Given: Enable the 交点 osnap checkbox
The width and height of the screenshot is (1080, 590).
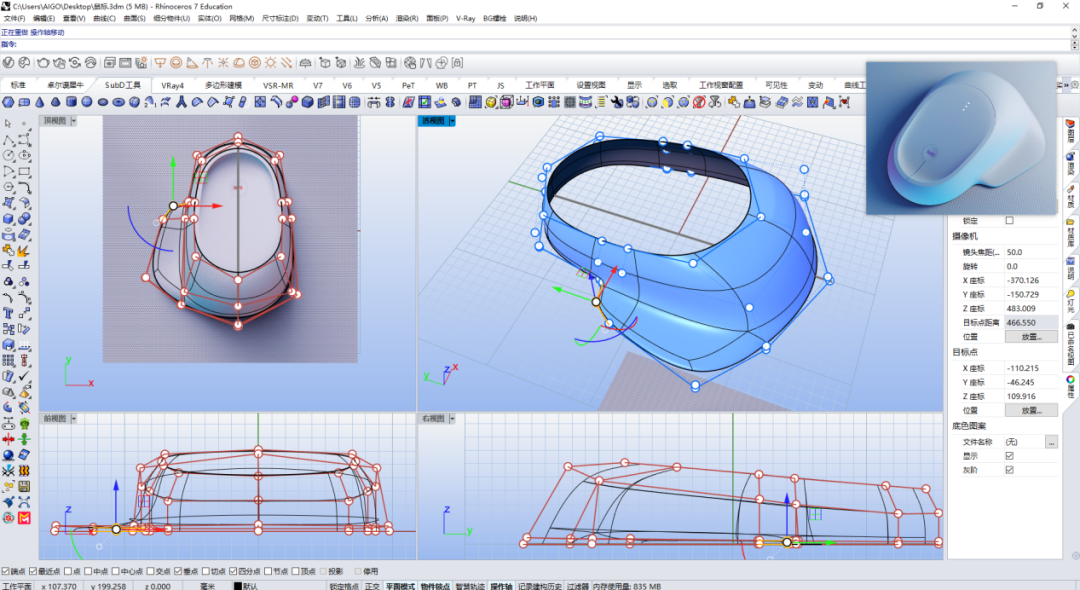Looking at the screenshot, I should [x=150, y=571].
